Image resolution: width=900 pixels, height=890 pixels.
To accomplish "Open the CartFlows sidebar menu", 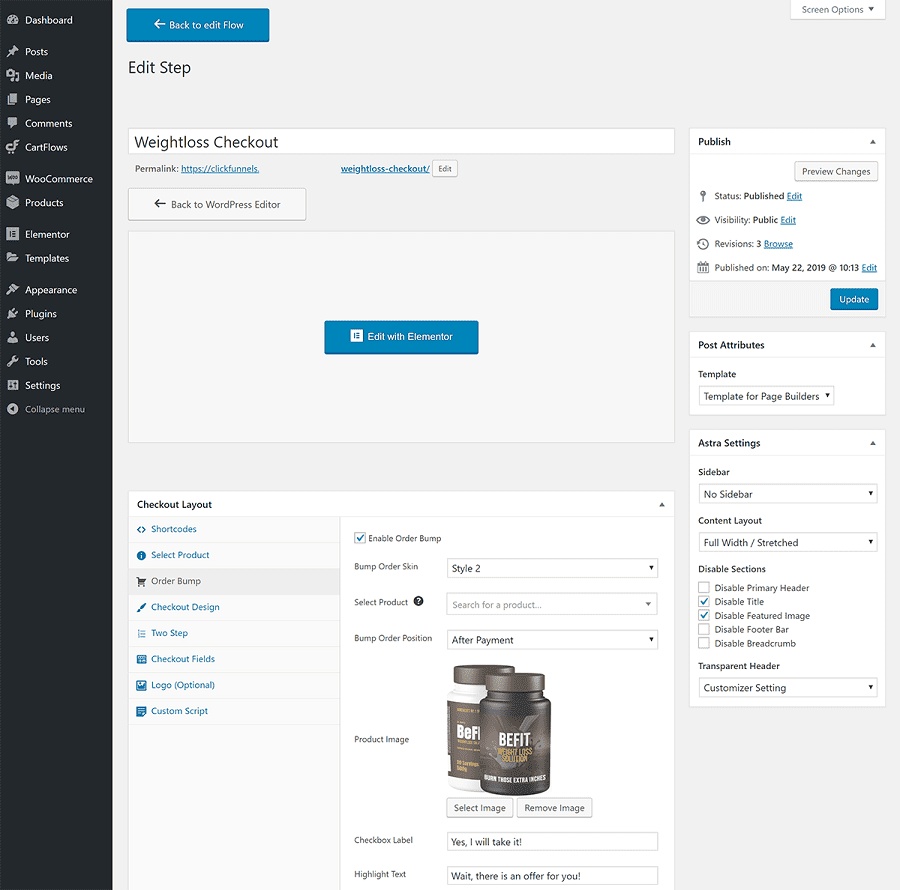I will pyautogui.click(x=46, y=149).
